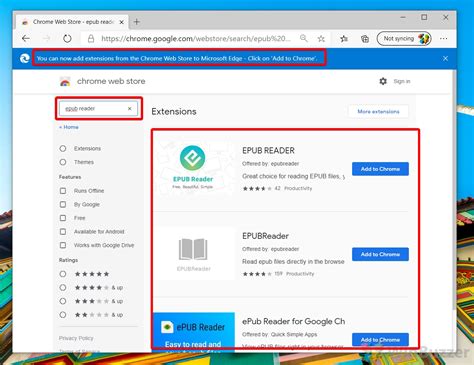474x365 pixels.
Task: Click the zoom magnifier icon in address bar
Action: coord(303,38)
